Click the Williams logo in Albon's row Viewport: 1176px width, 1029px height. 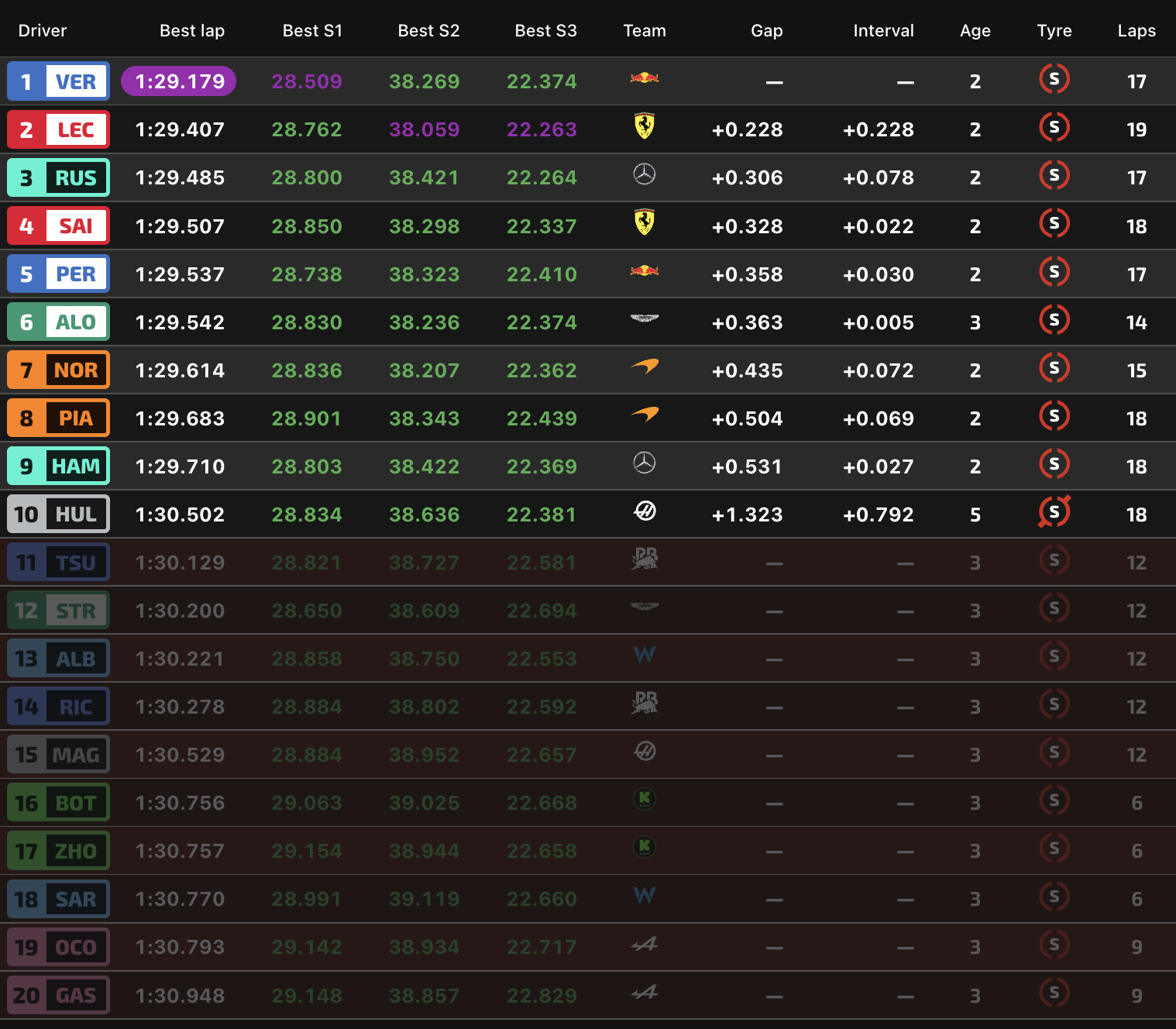coord(644,656)
